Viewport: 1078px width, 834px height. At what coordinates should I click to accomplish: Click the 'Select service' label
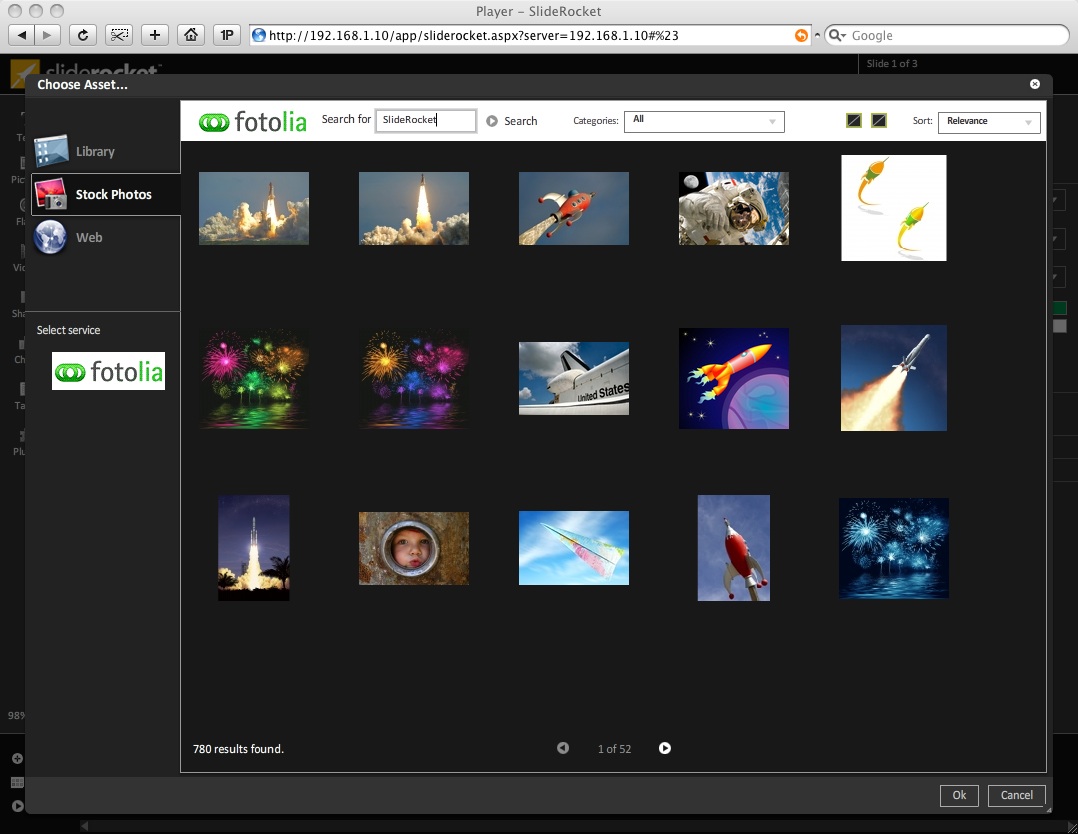(x=68, y=330)
